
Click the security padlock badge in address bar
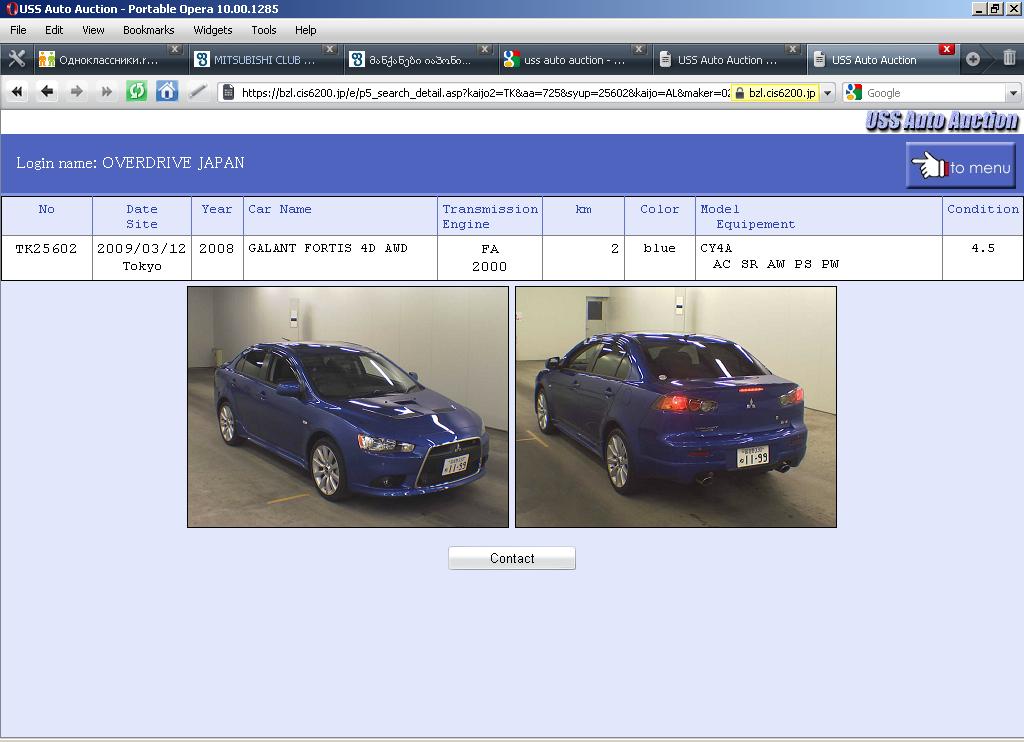tap(773, 93)
